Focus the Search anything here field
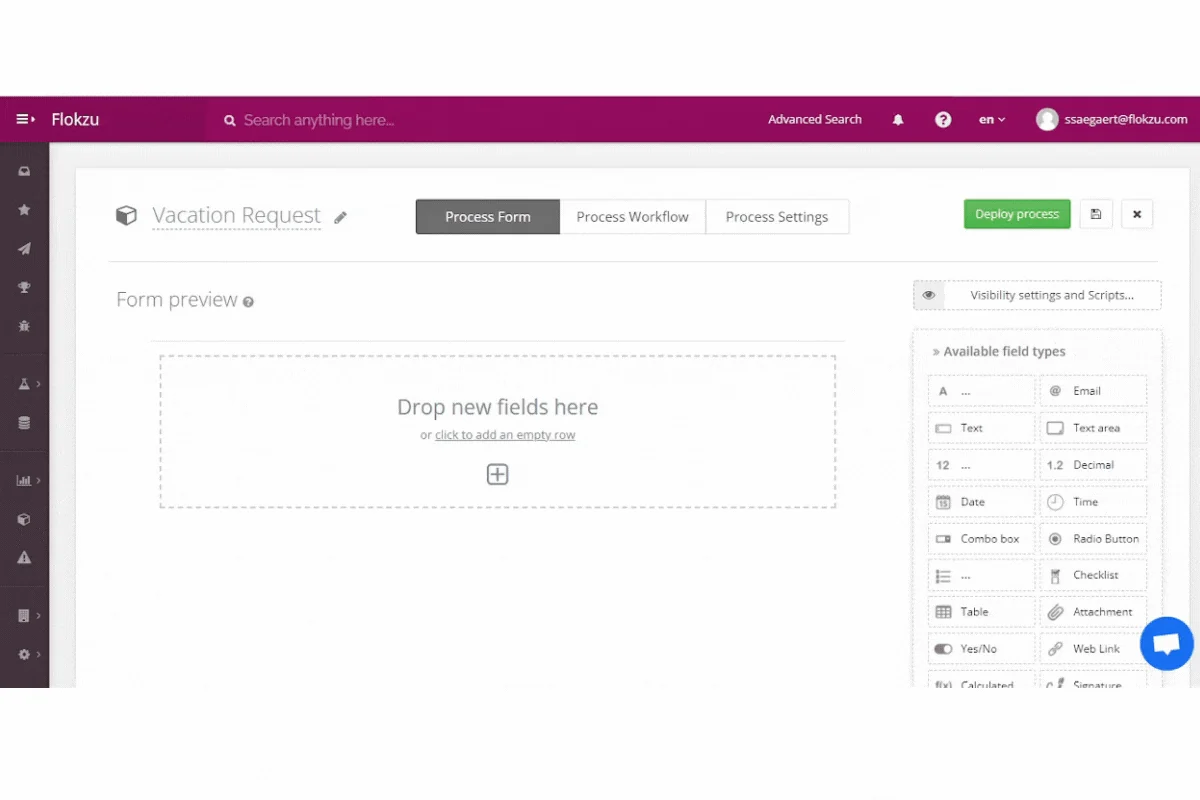Viewport: 1200px width, 800px height. [318, 120]
